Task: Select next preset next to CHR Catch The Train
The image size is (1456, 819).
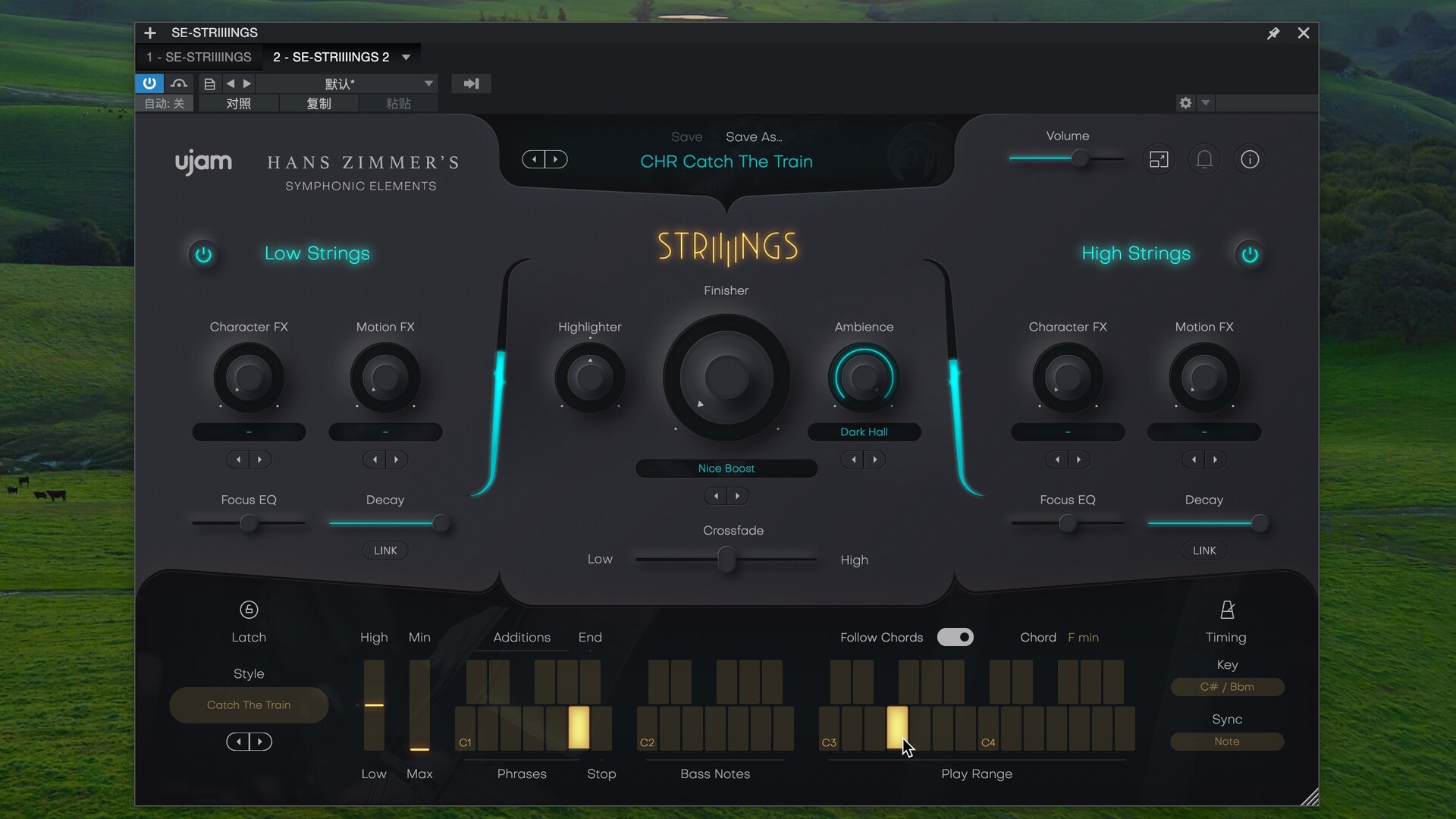Action: [556, 159]
